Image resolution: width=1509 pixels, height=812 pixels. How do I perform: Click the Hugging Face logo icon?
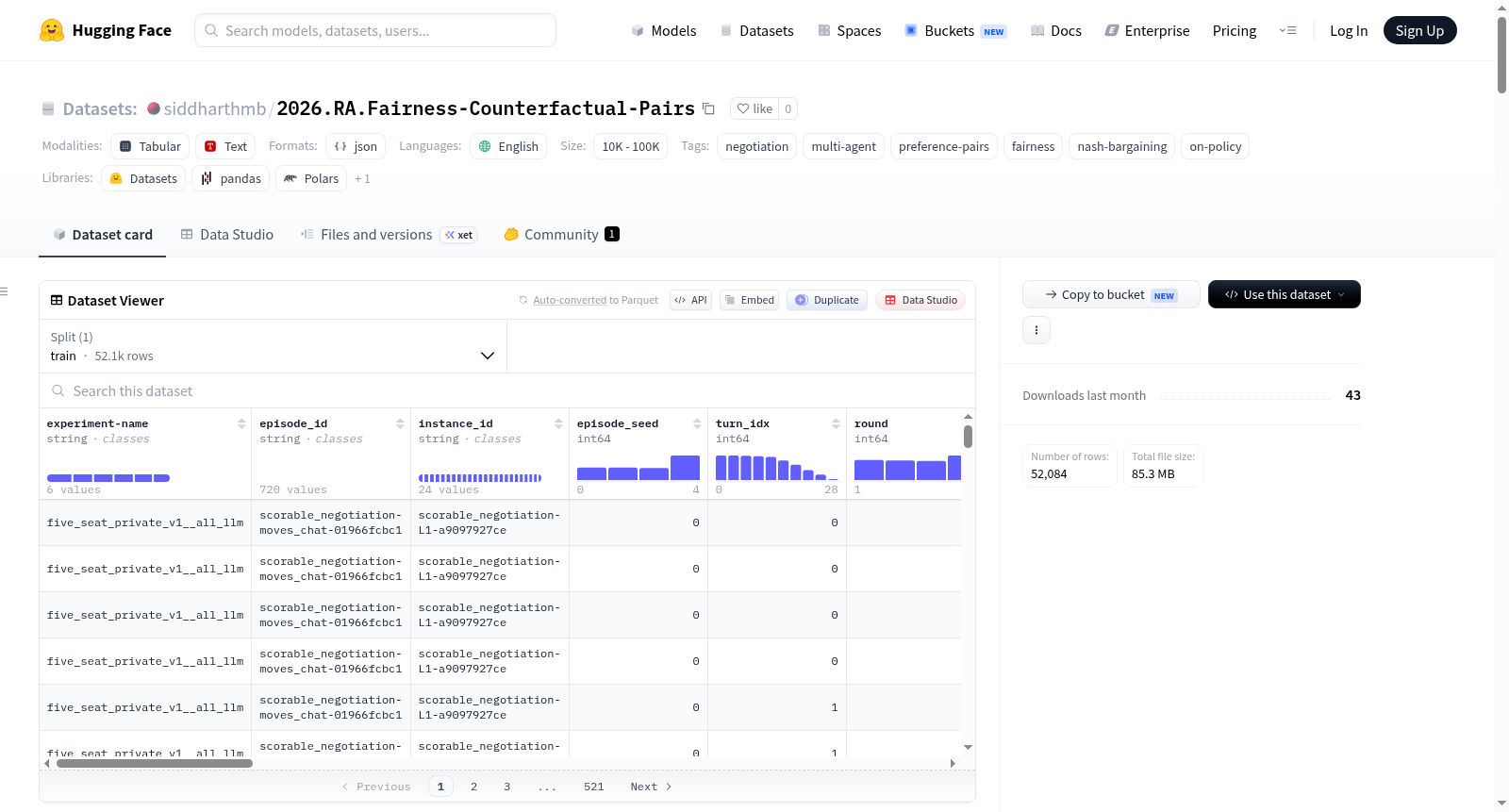(x=52, y=30)
